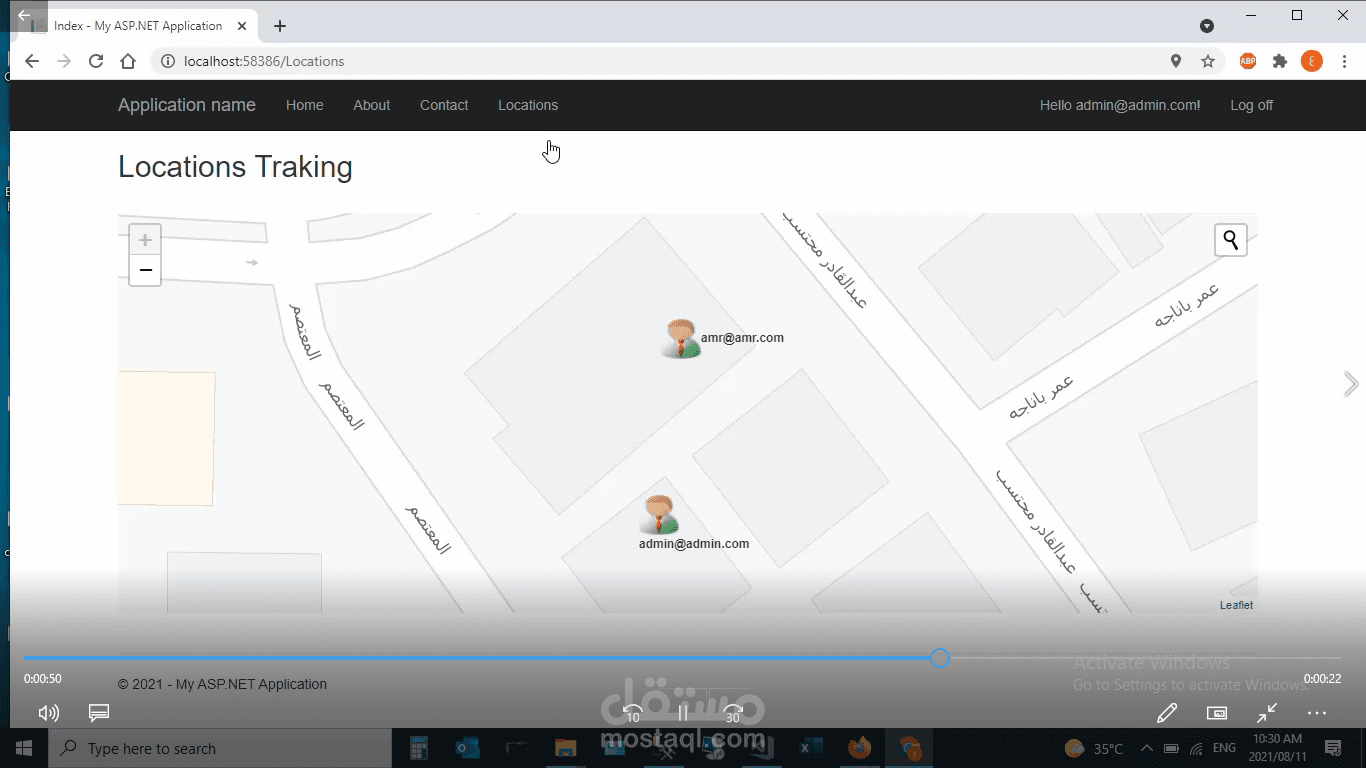
Task: Toggle video captions
Action: (x=99, y=713)
